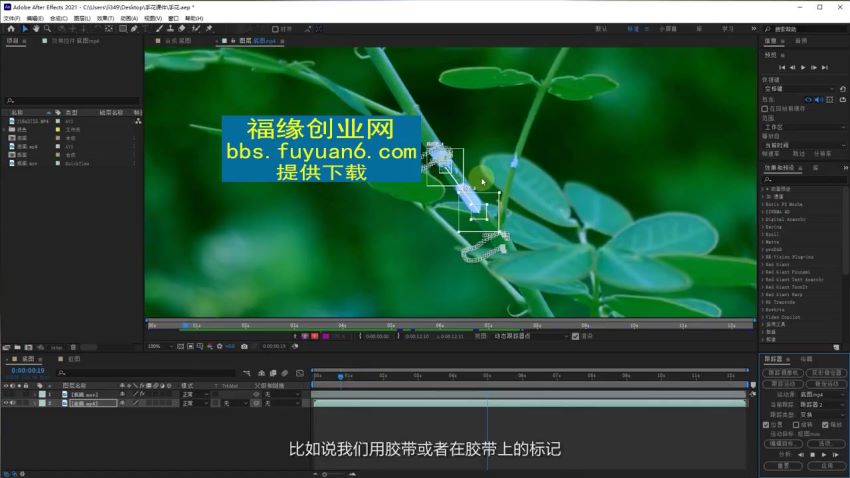Image resolution: width=850 pixels, height=478 pixels.
Task: Open layer 1 blending mode dropdown
Action: 196,395
